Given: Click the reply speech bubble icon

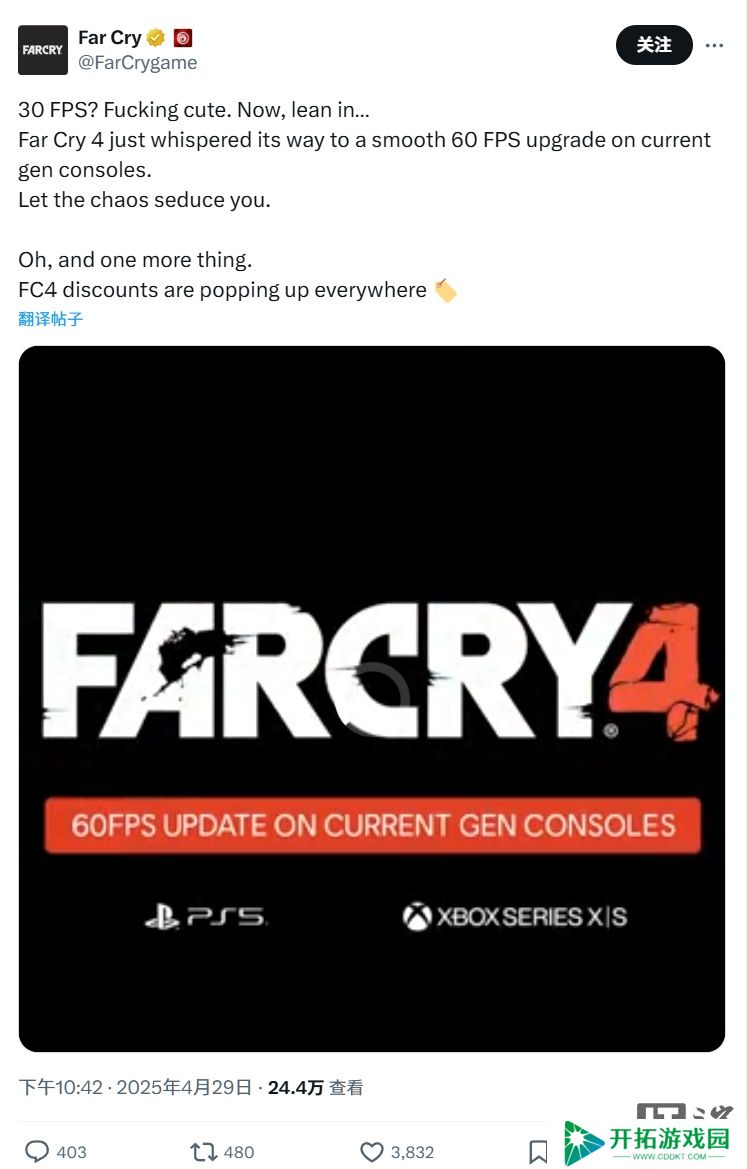Looking at the screenshot, I should point(37,1151).
